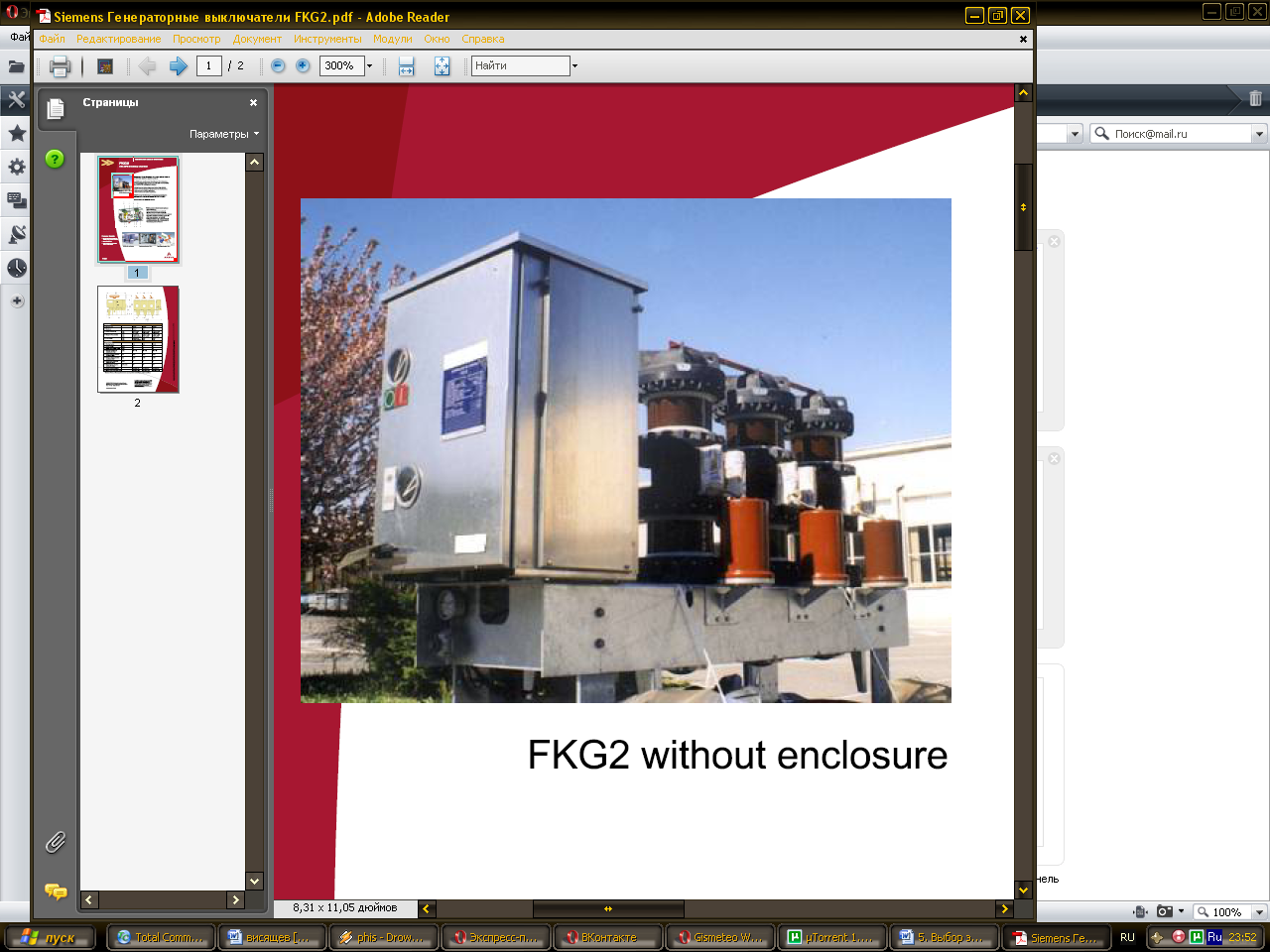Image resolution: width=1270 pixels, height=952 pixels.
Task: Click the zoom in plus icon
Action: (303, 65)
